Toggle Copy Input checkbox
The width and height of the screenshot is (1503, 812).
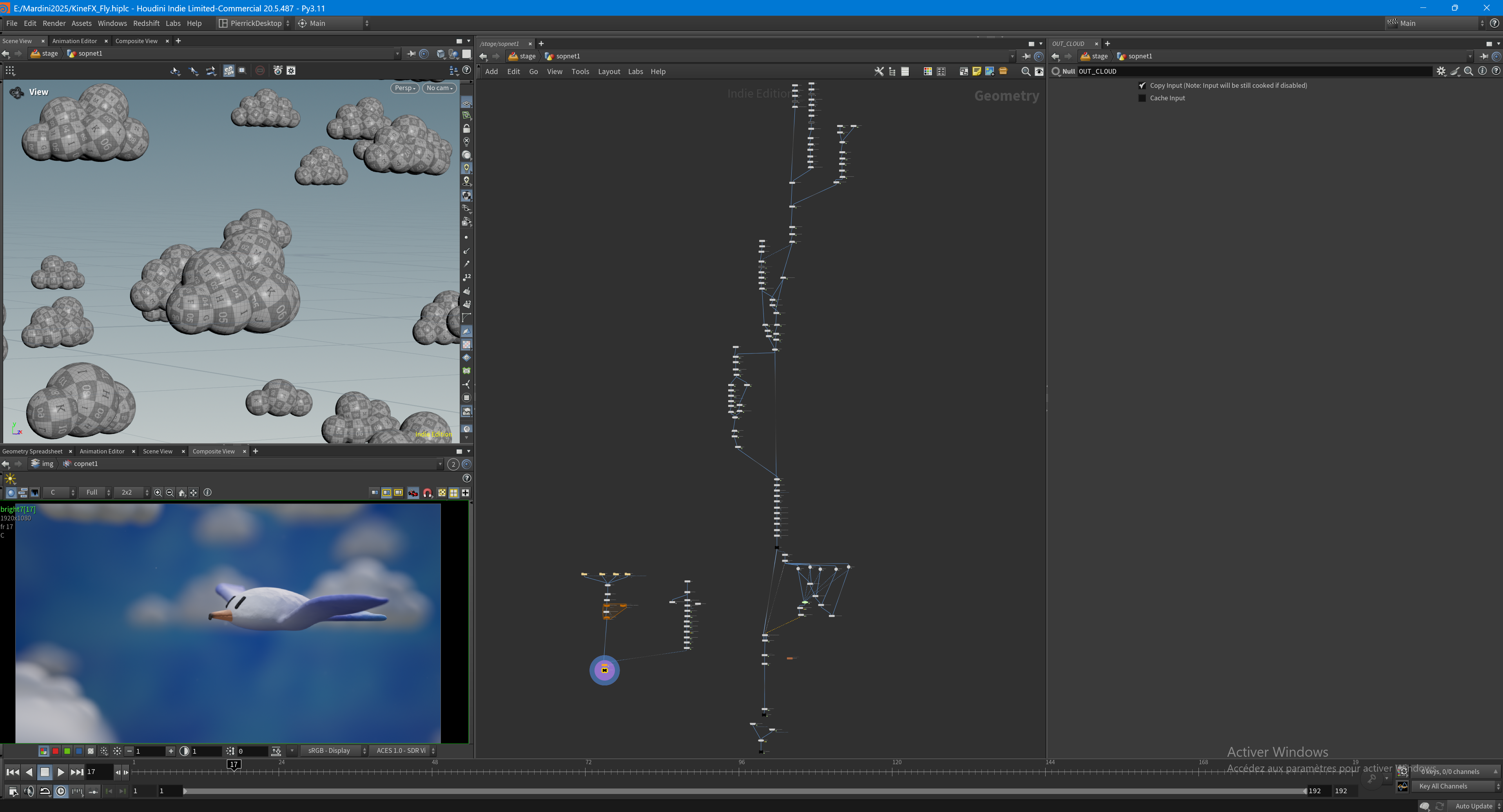tap(1142, 85)
